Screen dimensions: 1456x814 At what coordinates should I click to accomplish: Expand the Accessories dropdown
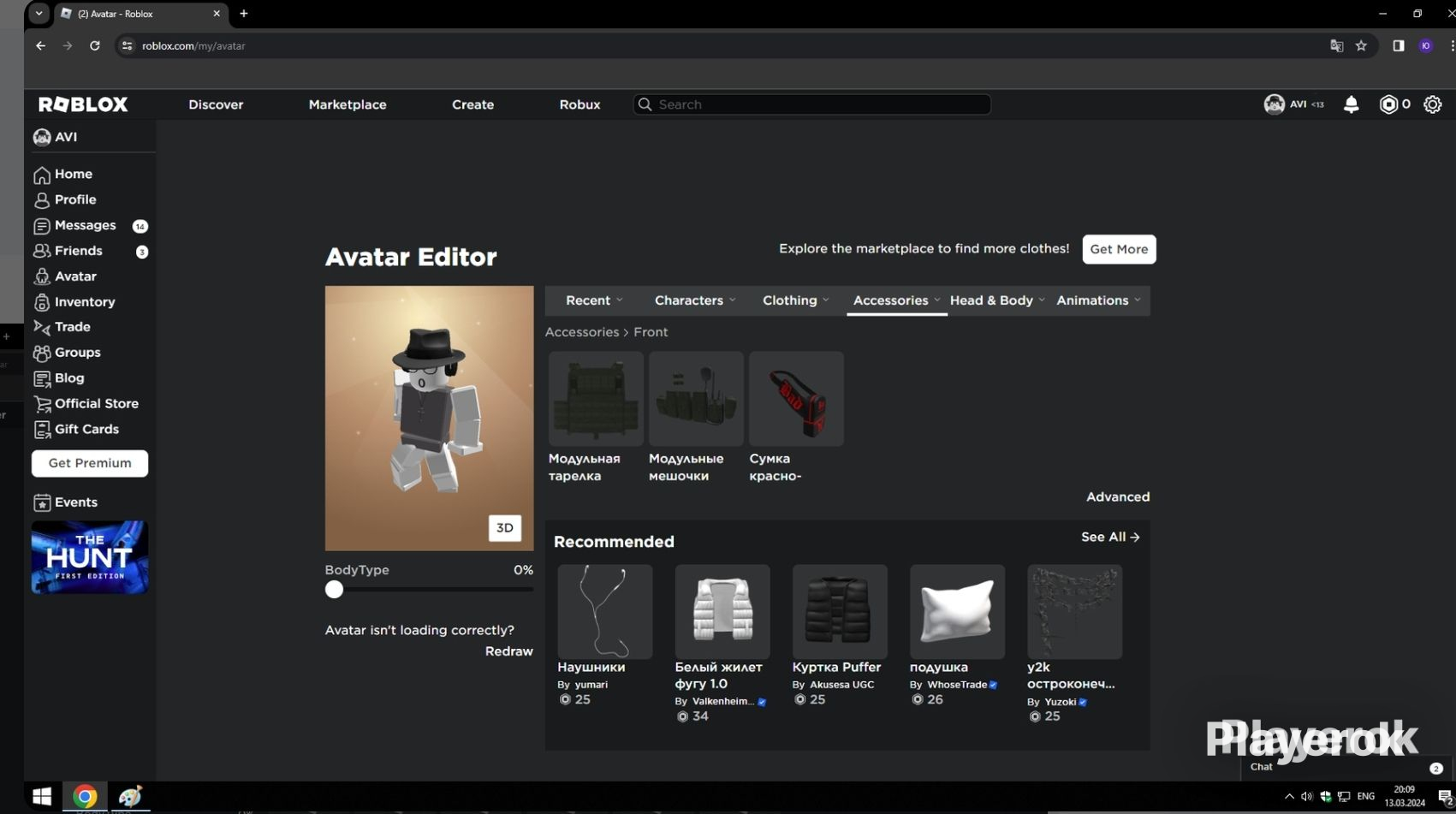[896, 300]
